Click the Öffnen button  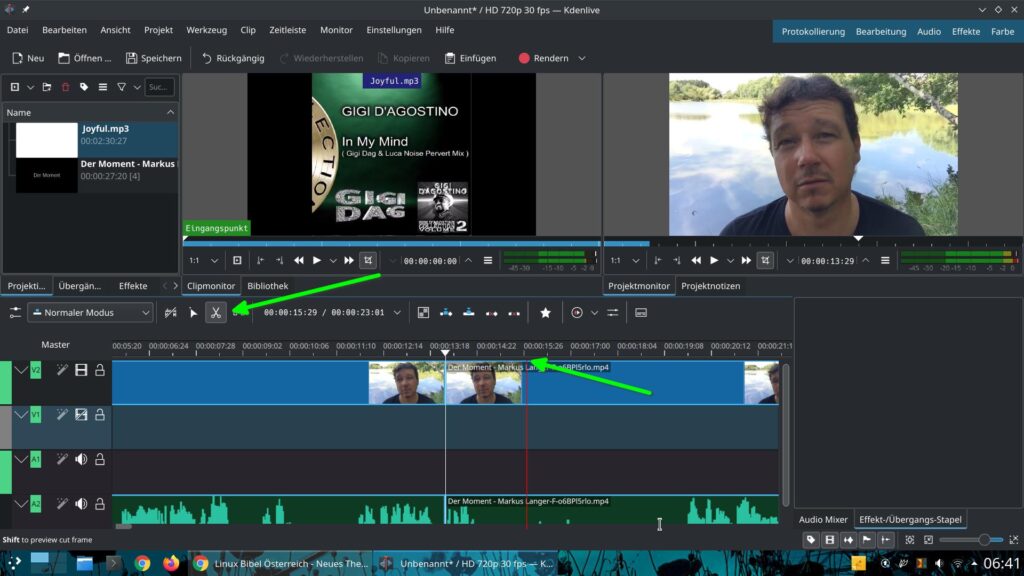[x=85, y=58]
